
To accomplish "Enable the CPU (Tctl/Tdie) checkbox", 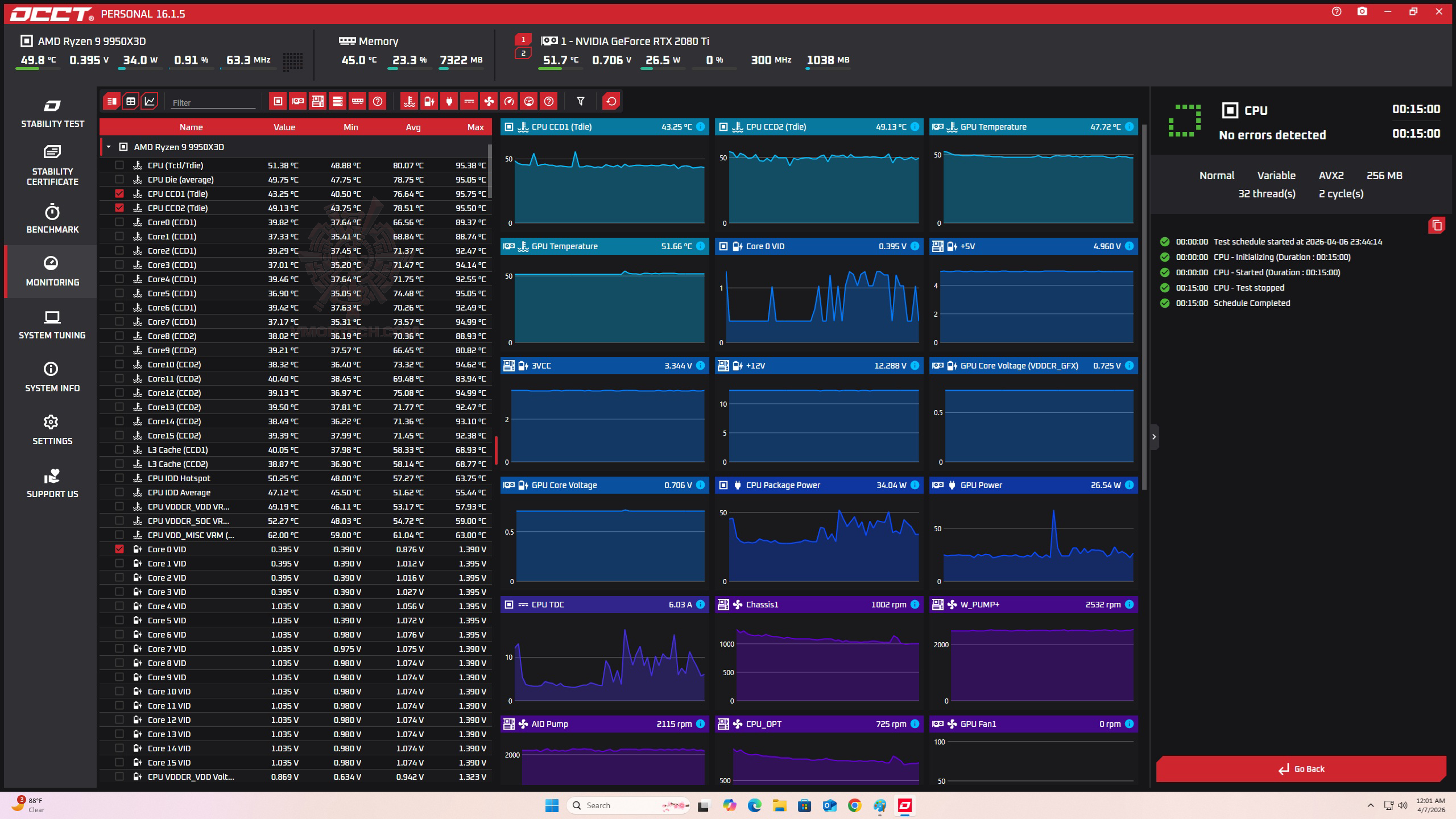I will pyautogui.click(x=119, y=165).
